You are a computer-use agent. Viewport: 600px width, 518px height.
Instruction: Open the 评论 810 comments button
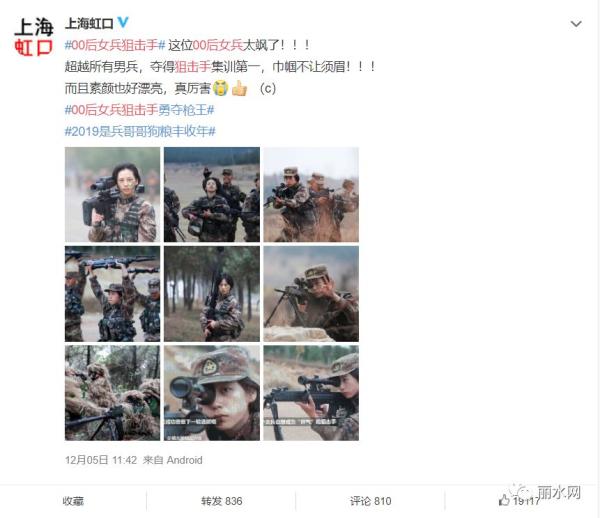370,501
